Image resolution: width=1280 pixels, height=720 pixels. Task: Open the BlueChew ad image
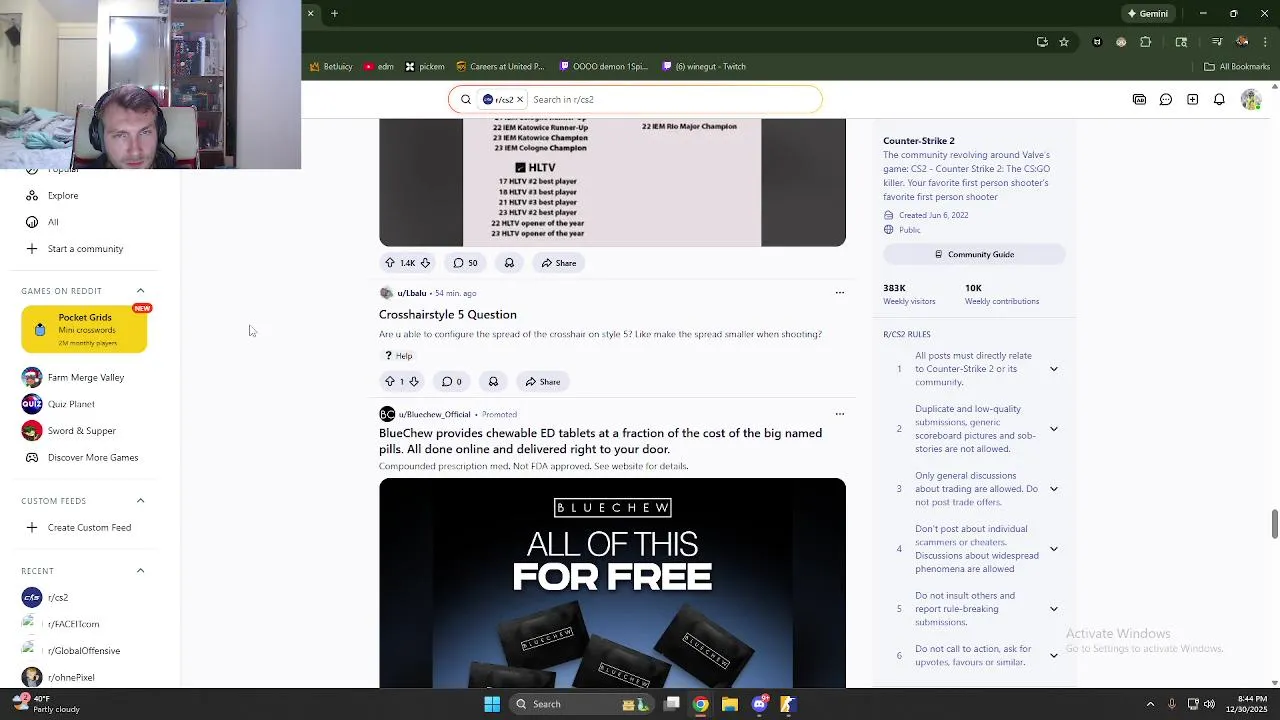click(x=612, y=583)
